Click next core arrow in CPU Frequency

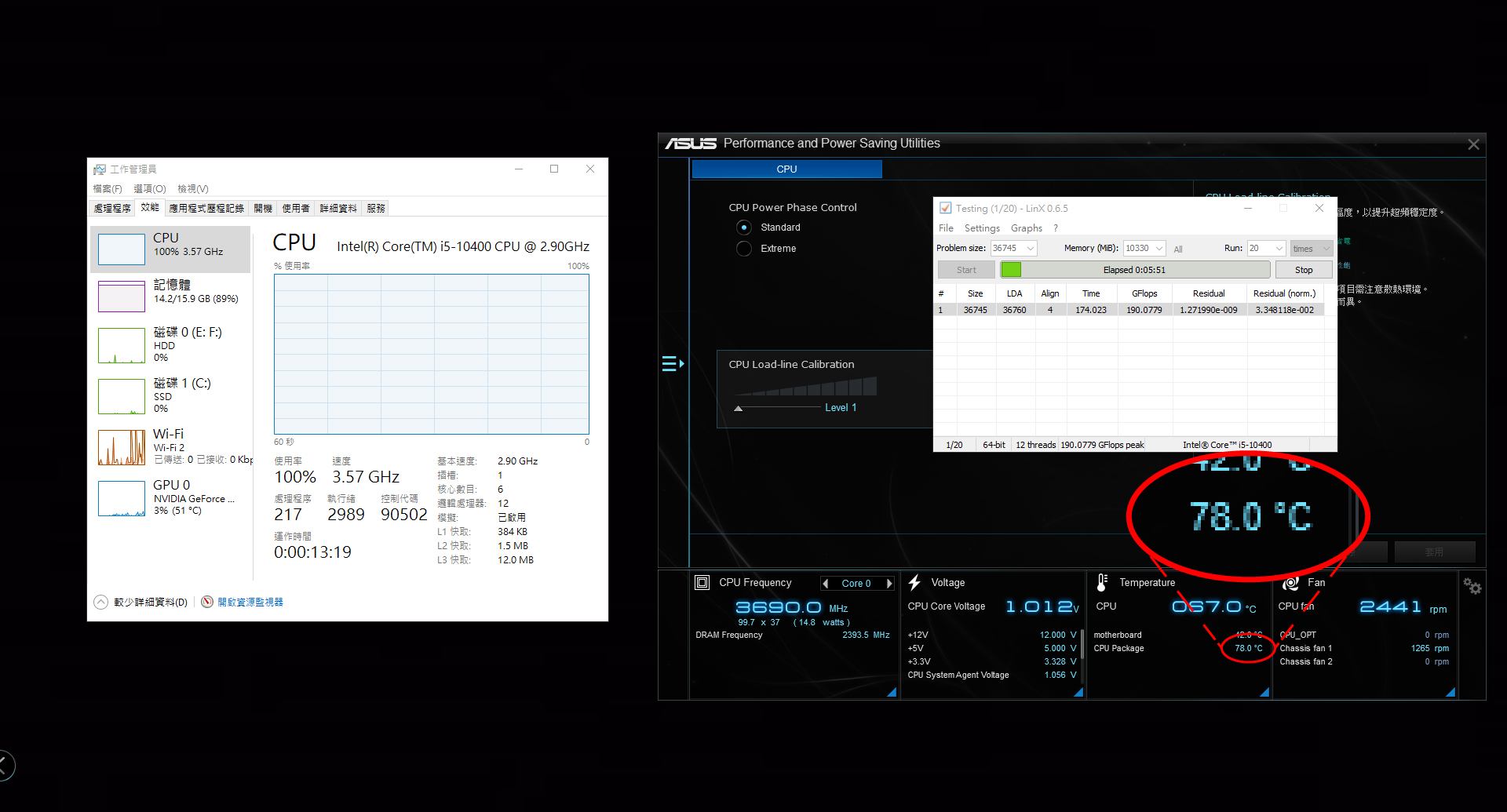(x=889, y=584)
